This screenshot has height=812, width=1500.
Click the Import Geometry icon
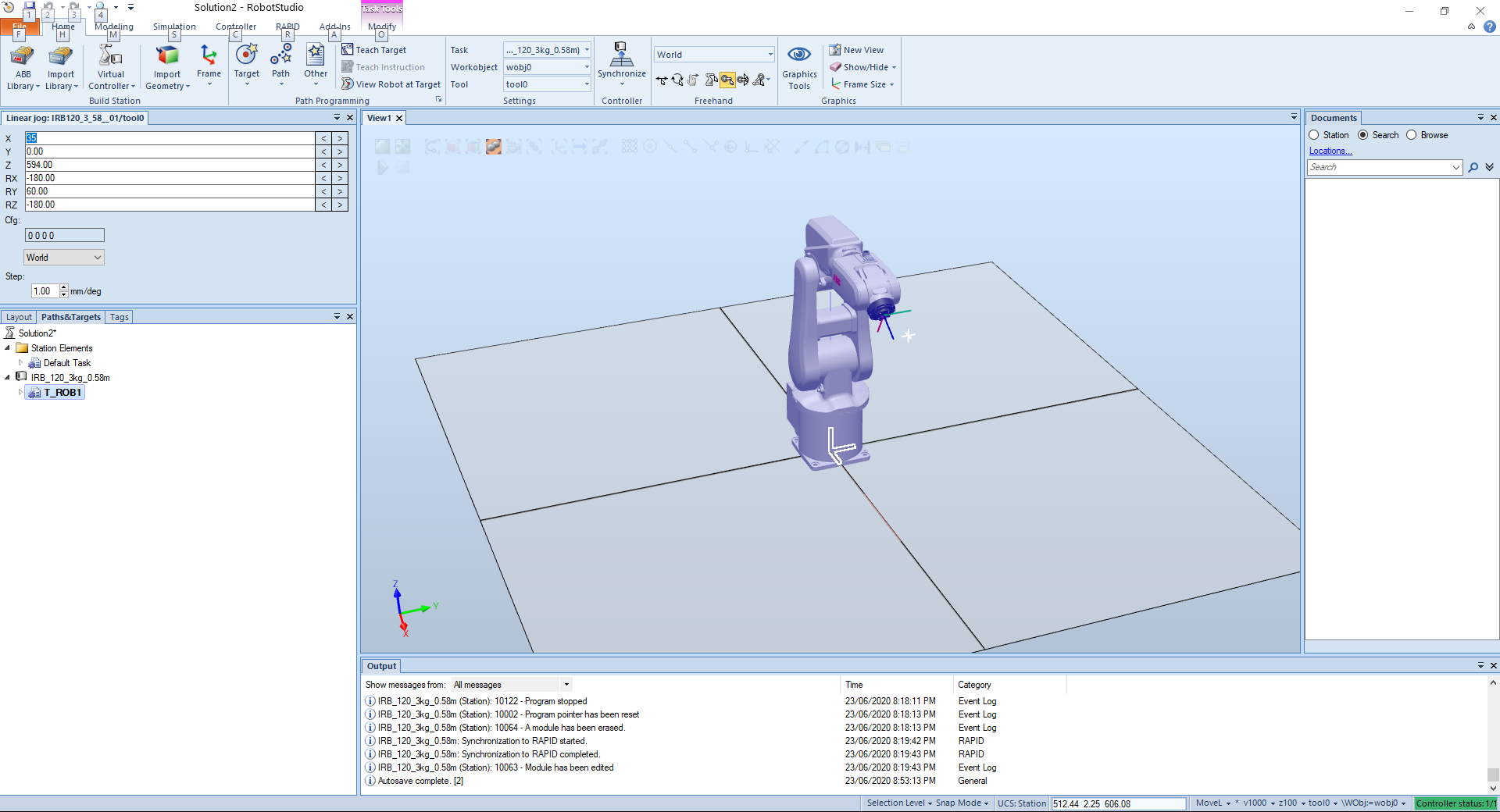[167, 58]
